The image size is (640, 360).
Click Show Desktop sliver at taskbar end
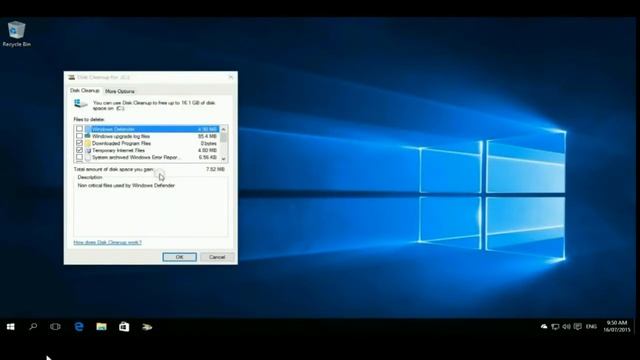click(636, 327)
